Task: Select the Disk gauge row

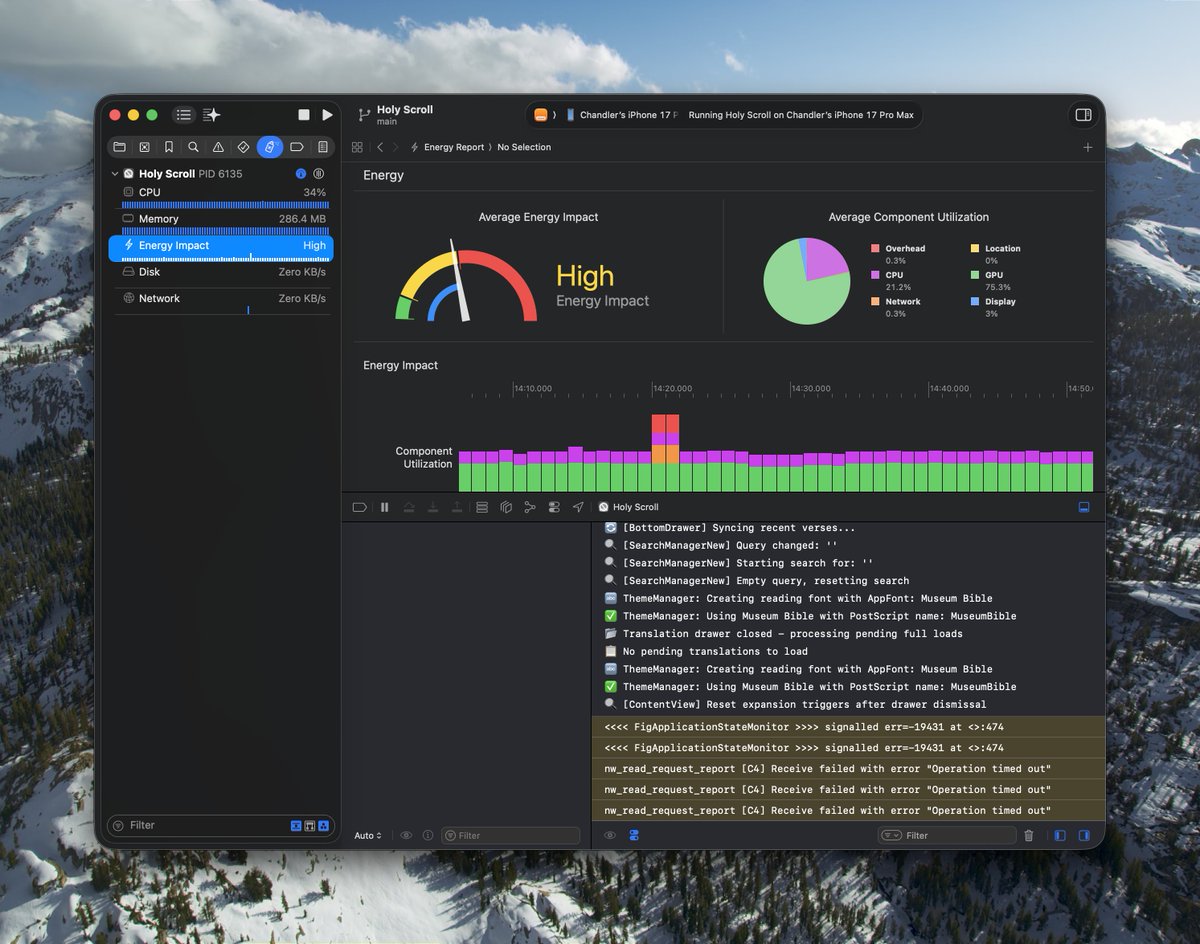Action: [221, 273]
